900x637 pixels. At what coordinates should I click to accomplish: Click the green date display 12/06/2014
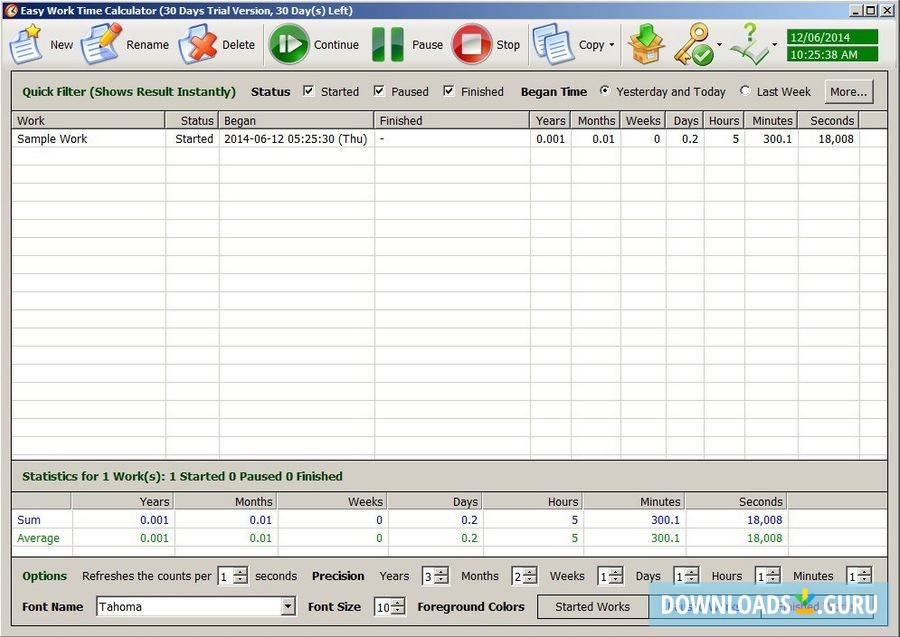832,37
